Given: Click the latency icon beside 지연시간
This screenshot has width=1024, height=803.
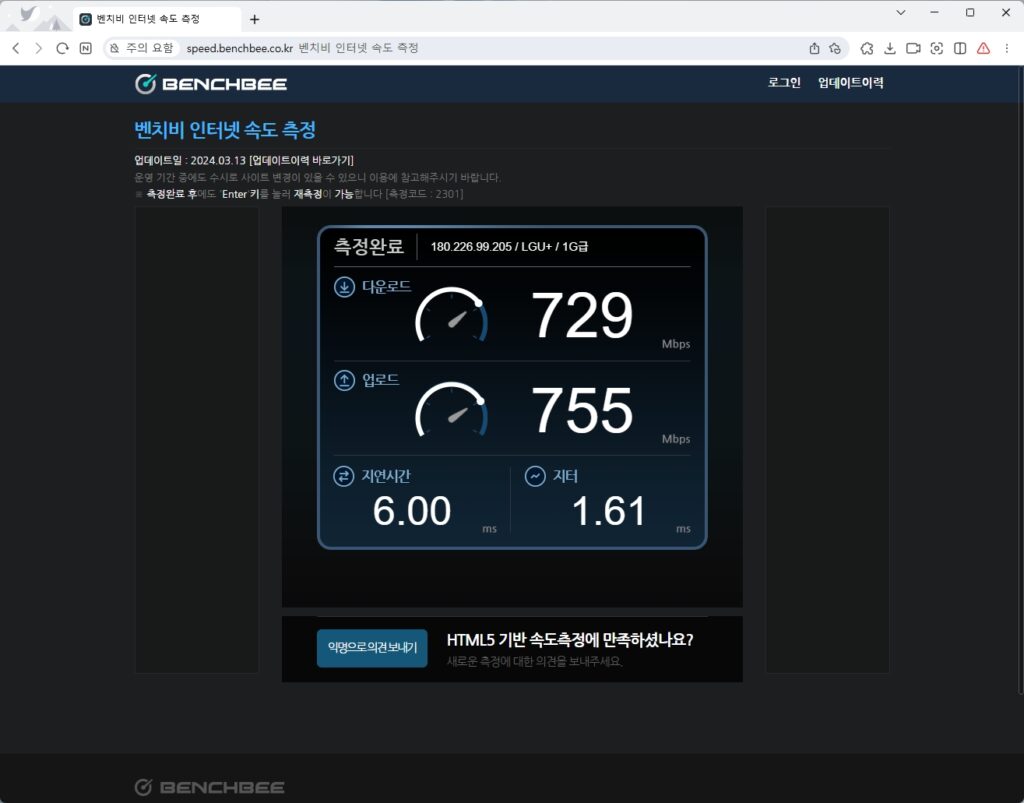Looking at the screenshot, I should 344,476.
